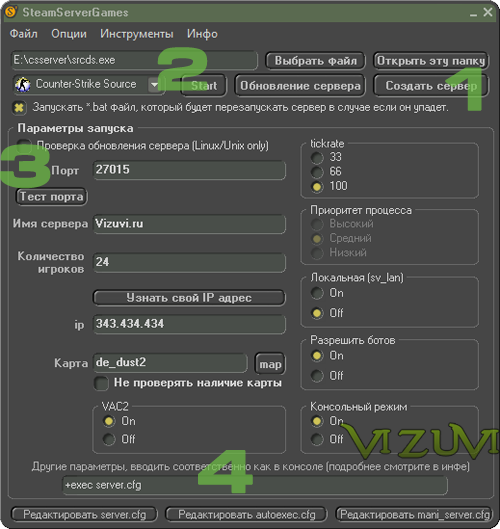Click the Создать сервер button

(431, 86)
